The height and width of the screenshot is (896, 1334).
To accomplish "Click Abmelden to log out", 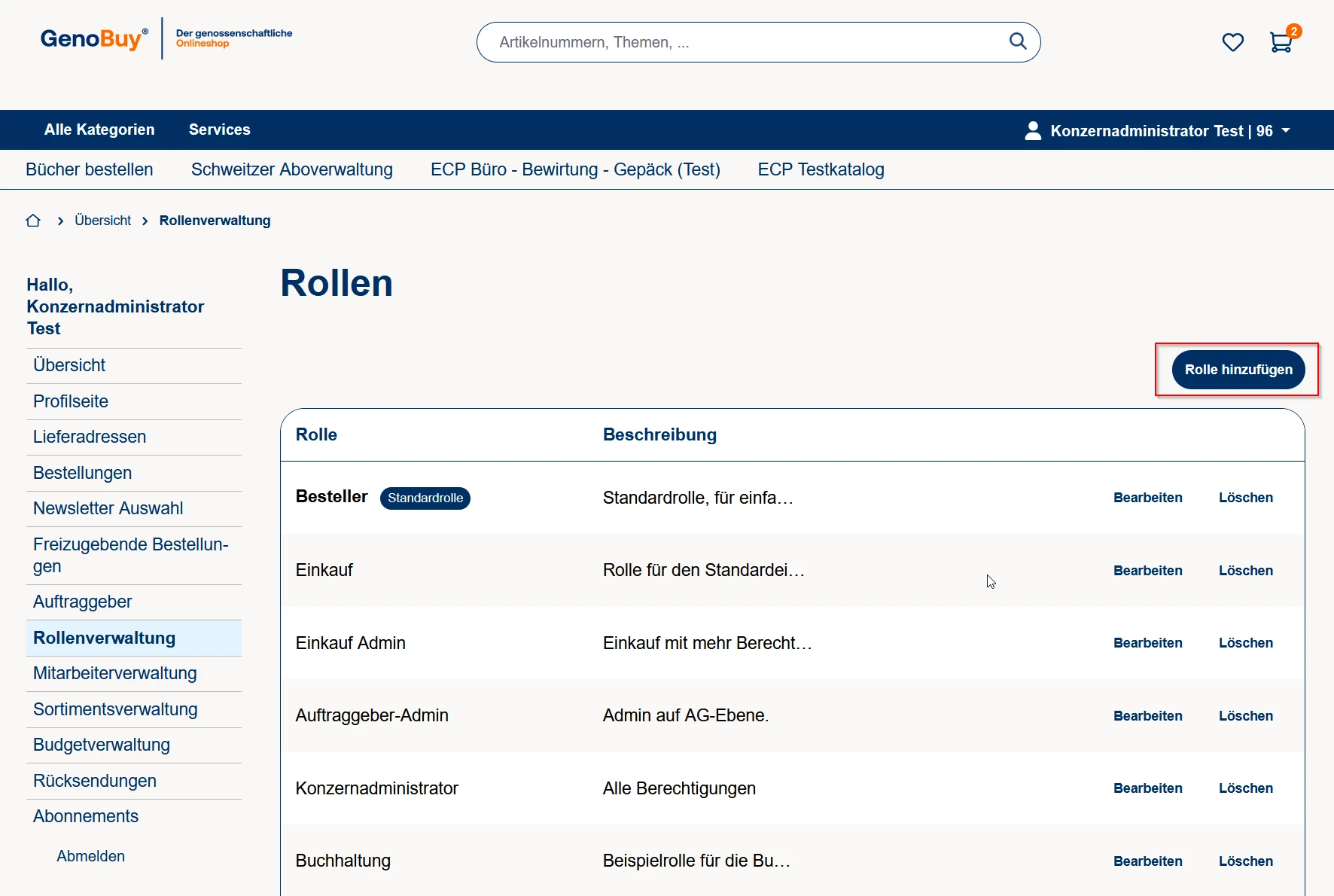I will click(90, 856).
